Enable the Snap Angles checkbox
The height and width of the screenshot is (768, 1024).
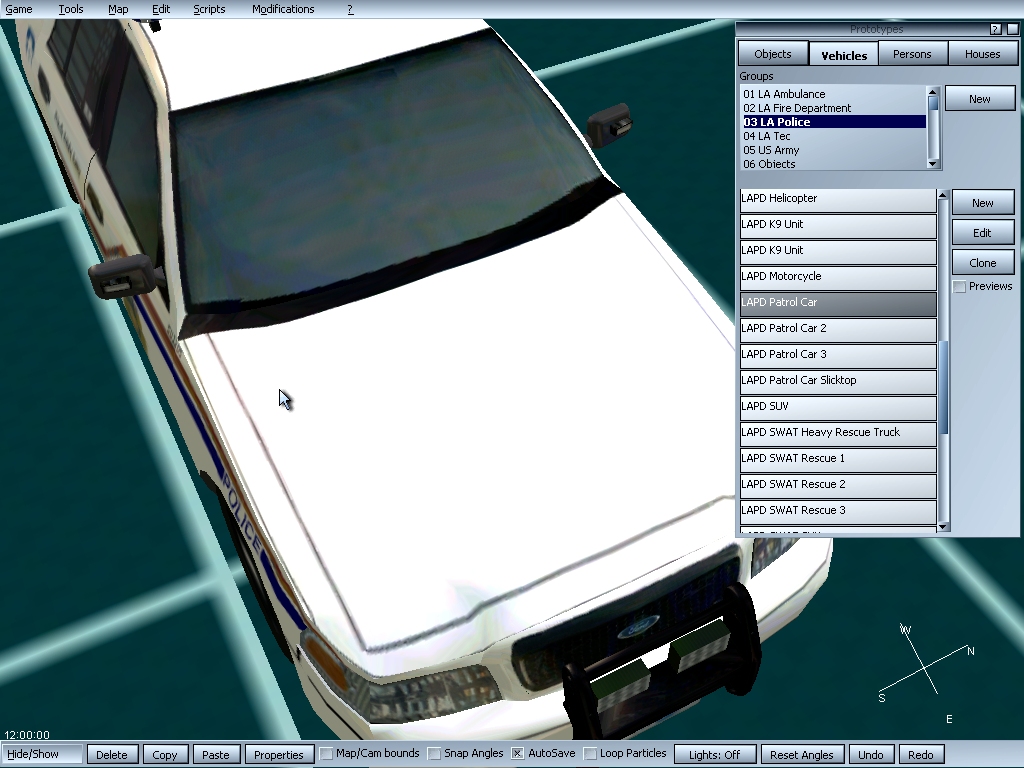pos(434,754)
